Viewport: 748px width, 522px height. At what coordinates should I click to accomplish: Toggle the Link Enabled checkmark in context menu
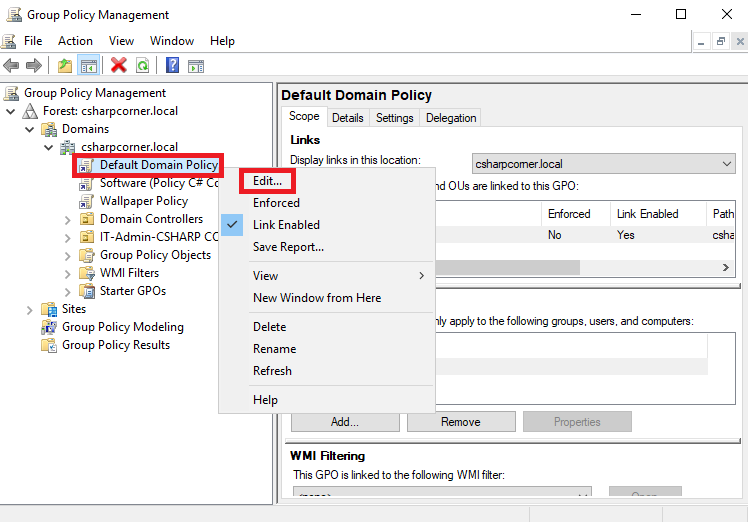[232, 225]
